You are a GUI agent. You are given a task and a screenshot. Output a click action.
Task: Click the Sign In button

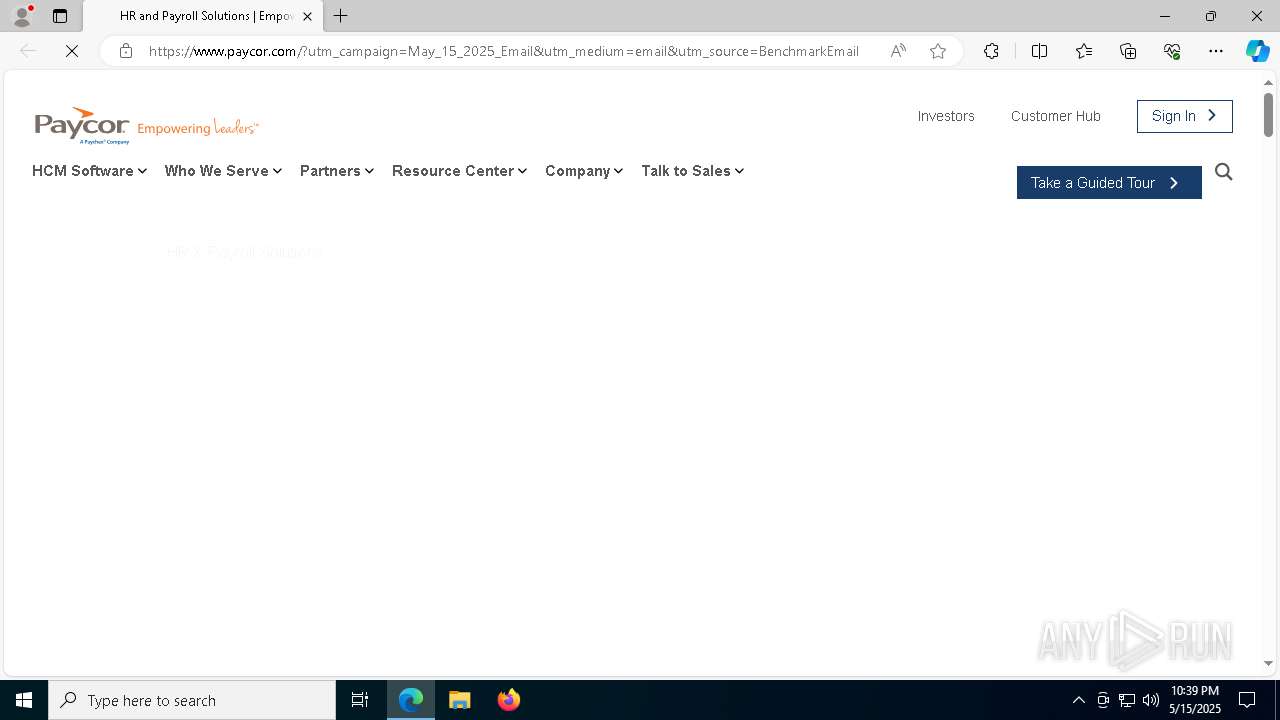click(1185, 116)
